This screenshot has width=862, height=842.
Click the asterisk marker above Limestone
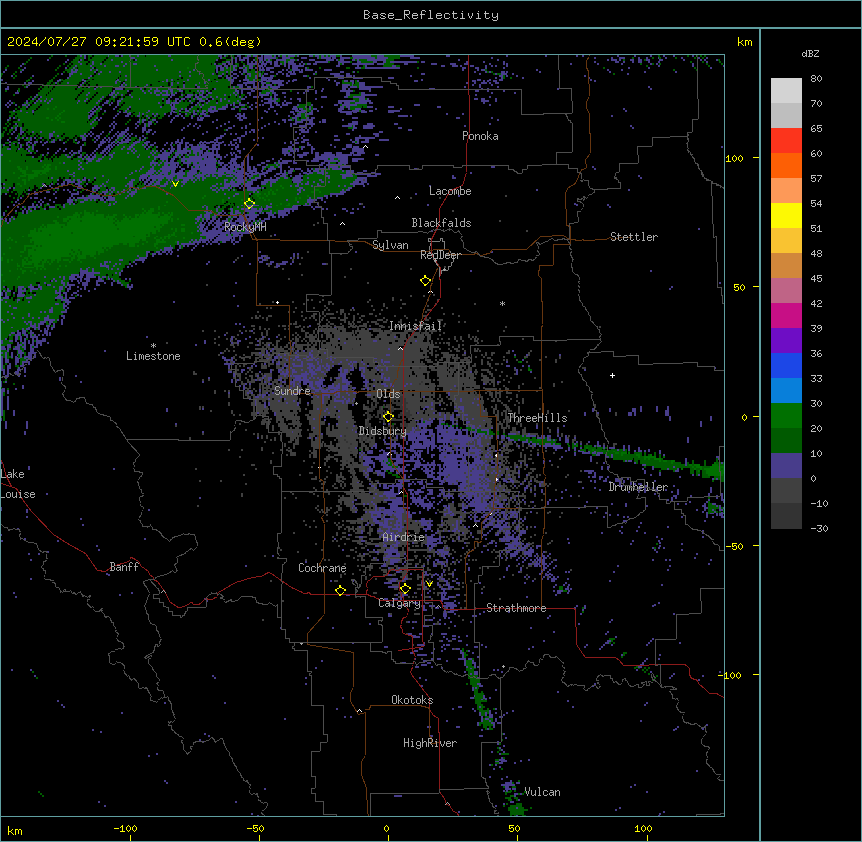tap(153, 346)
